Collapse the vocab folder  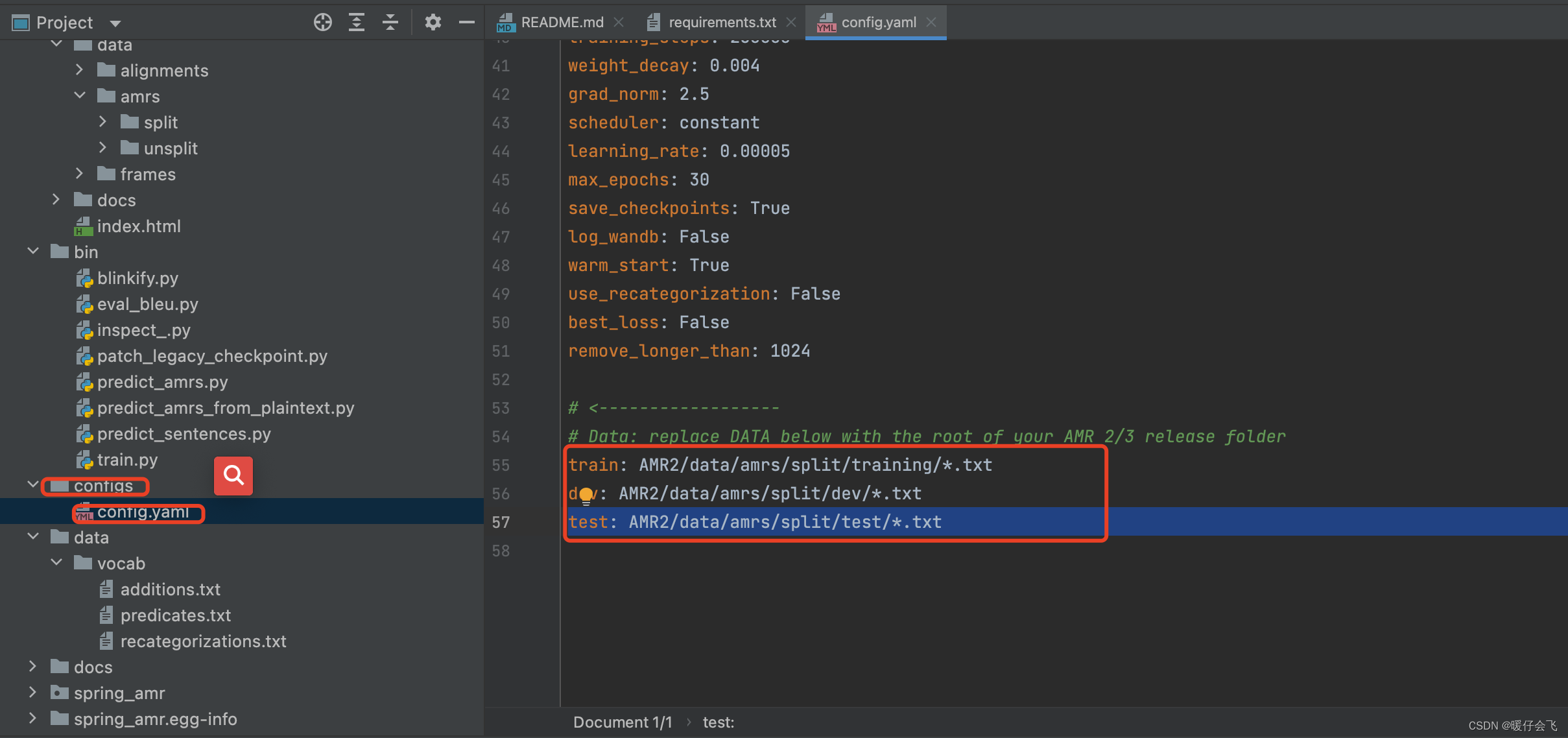[x=56, y=563]
